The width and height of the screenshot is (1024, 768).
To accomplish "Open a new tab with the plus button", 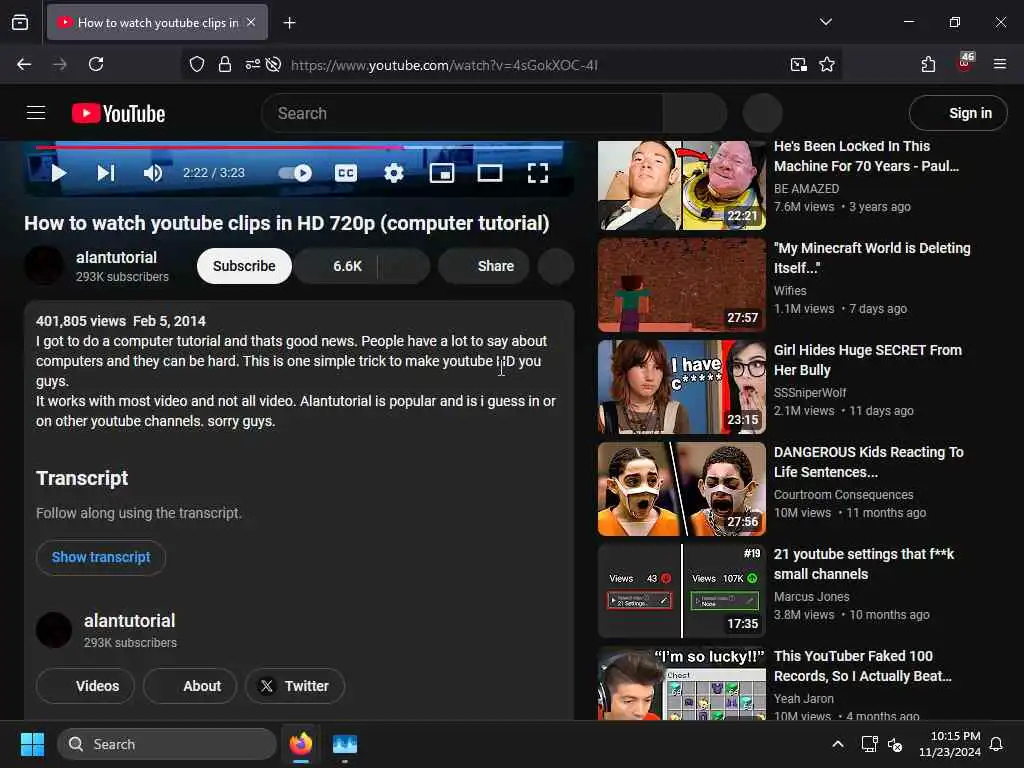I will click(x=289, y=23).
